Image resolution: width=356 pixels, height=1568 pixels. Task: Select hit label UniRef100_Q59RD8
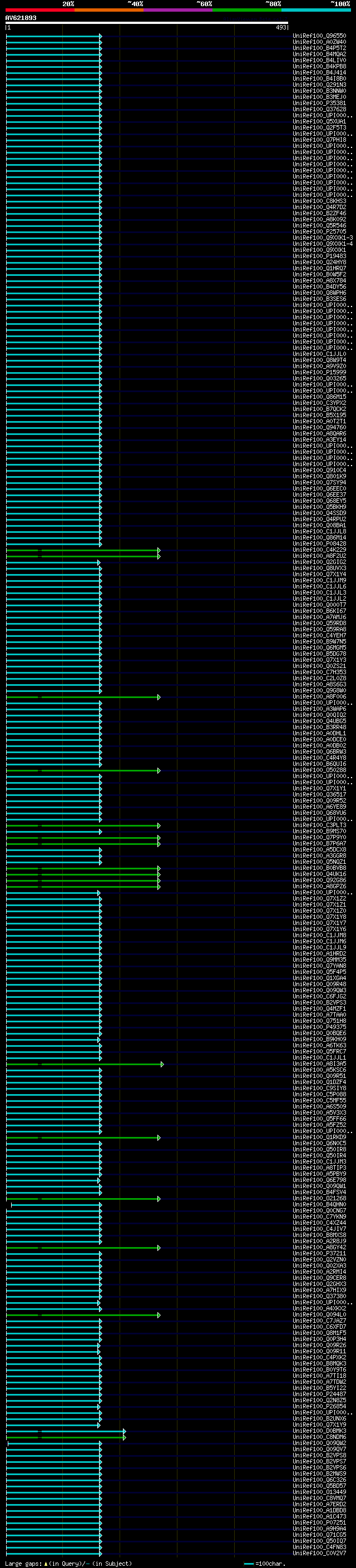click(319, 623)
